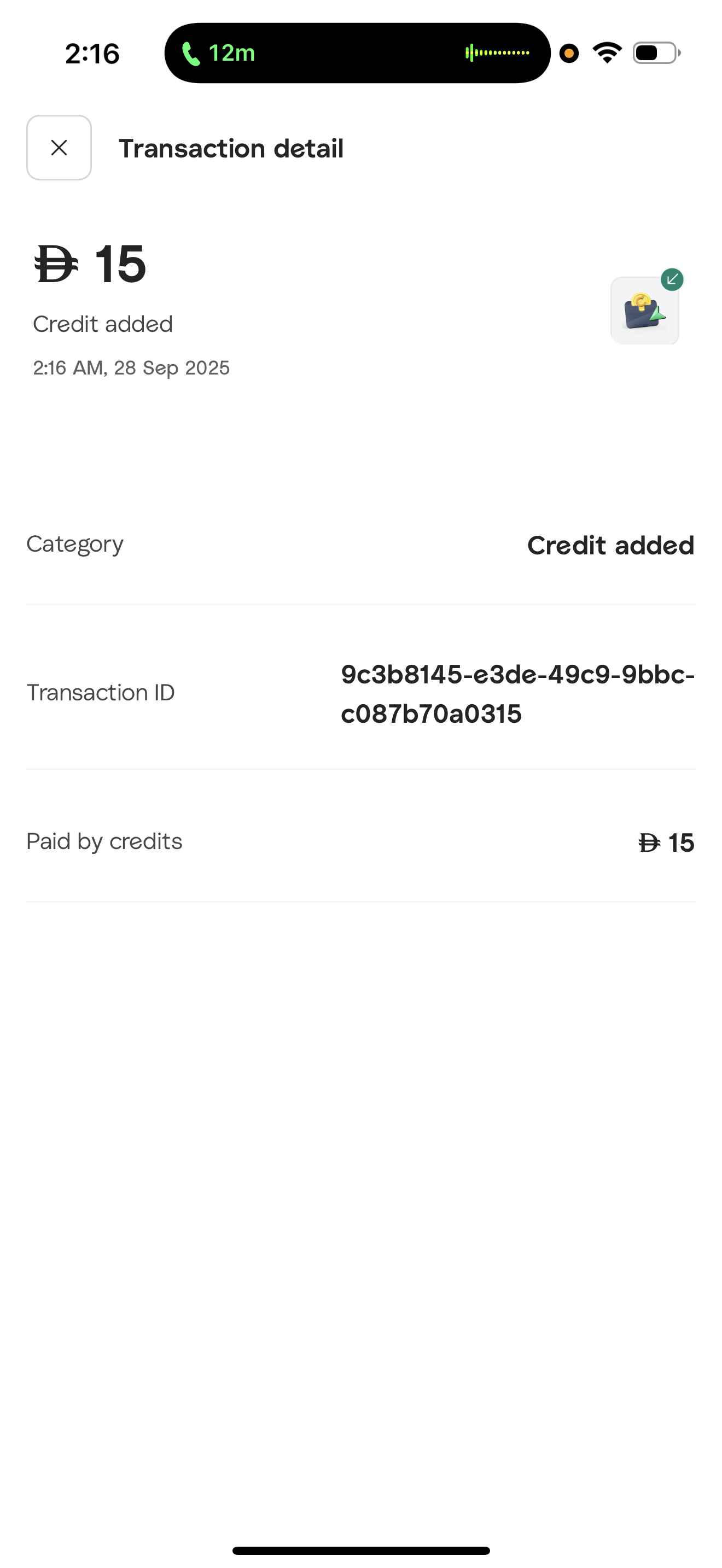Screen dimensions: 722x1568
Task: Tap the 12m call duration
Action: click(x=231, y=54)
